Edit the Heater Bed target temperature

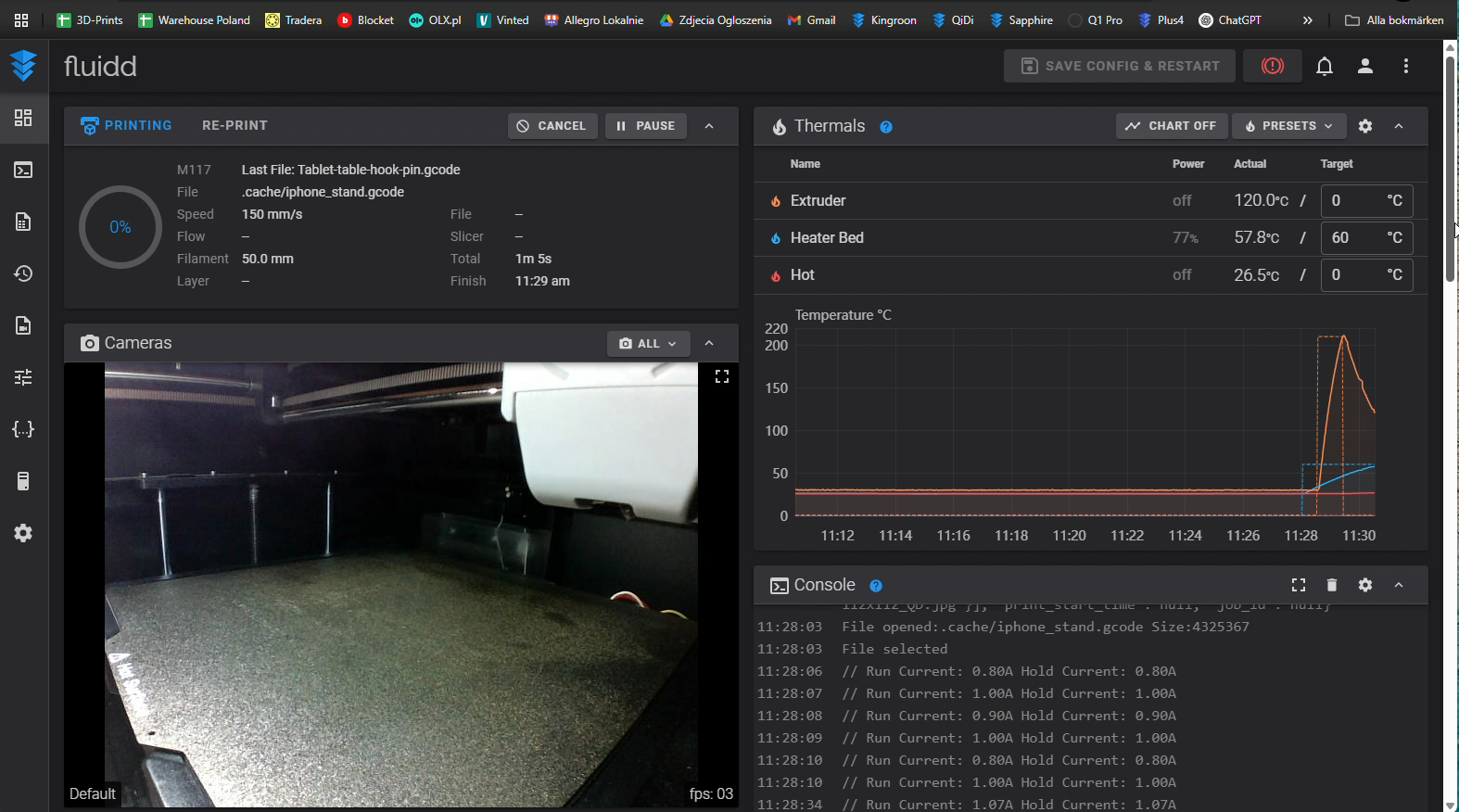(1367, 238)
